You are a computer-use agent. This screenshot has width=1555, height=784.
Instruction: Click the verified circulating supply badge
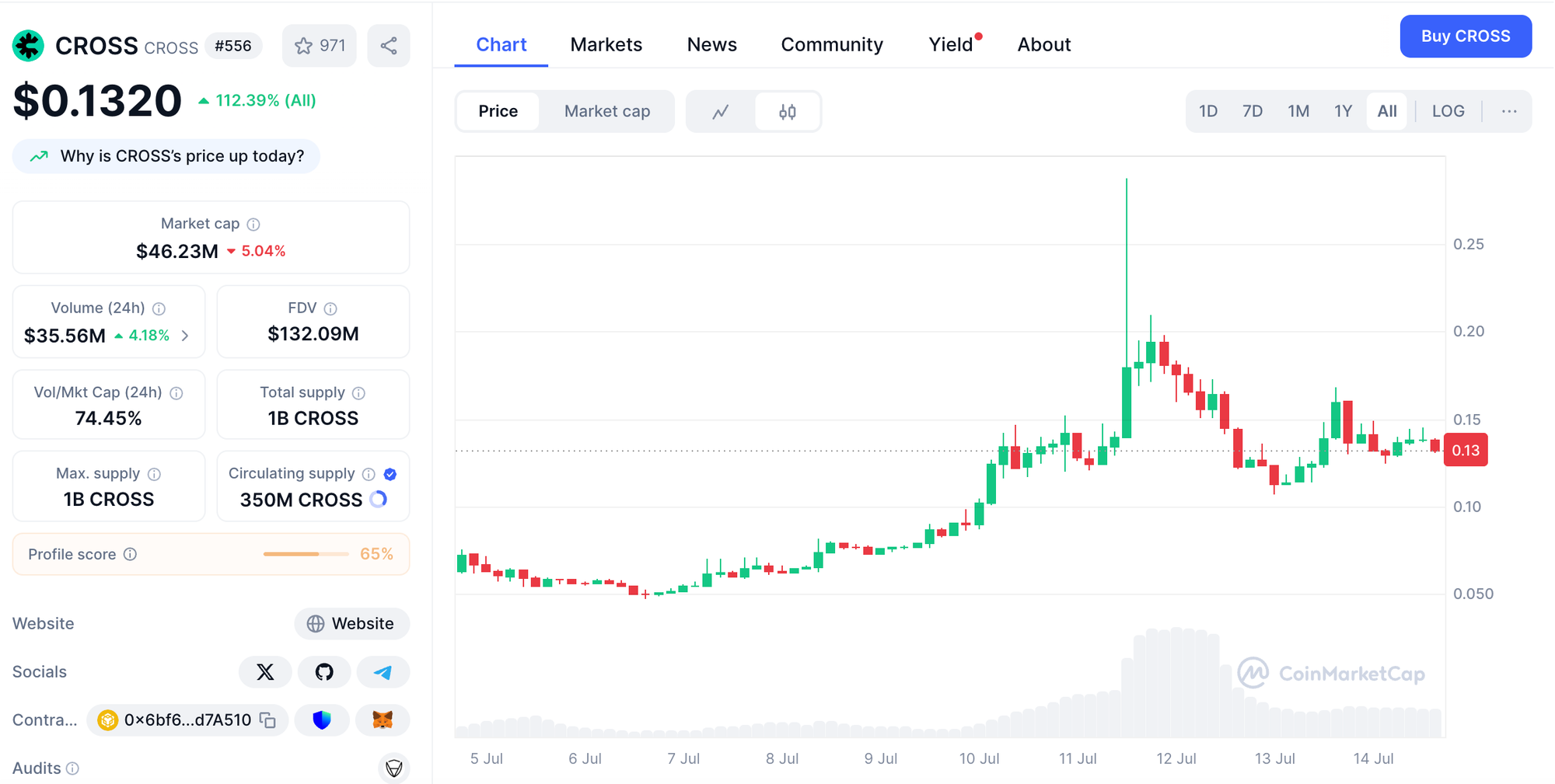pos(390,474)
